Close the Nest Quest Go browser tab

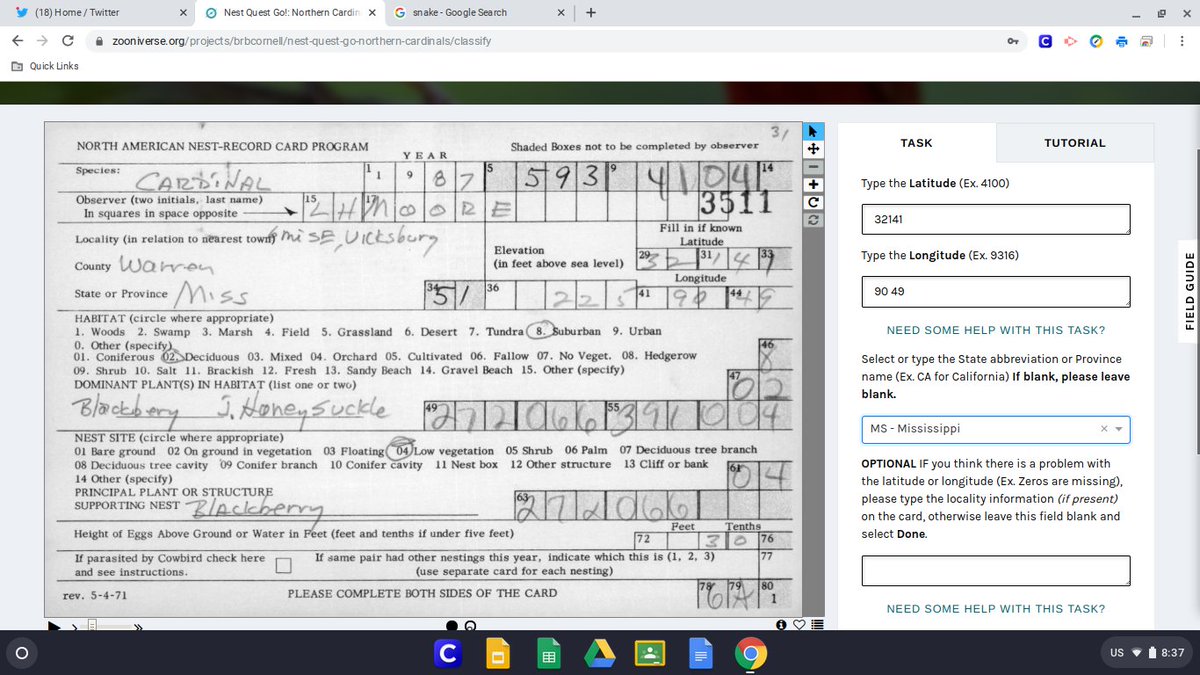click(x=372, y=13)
